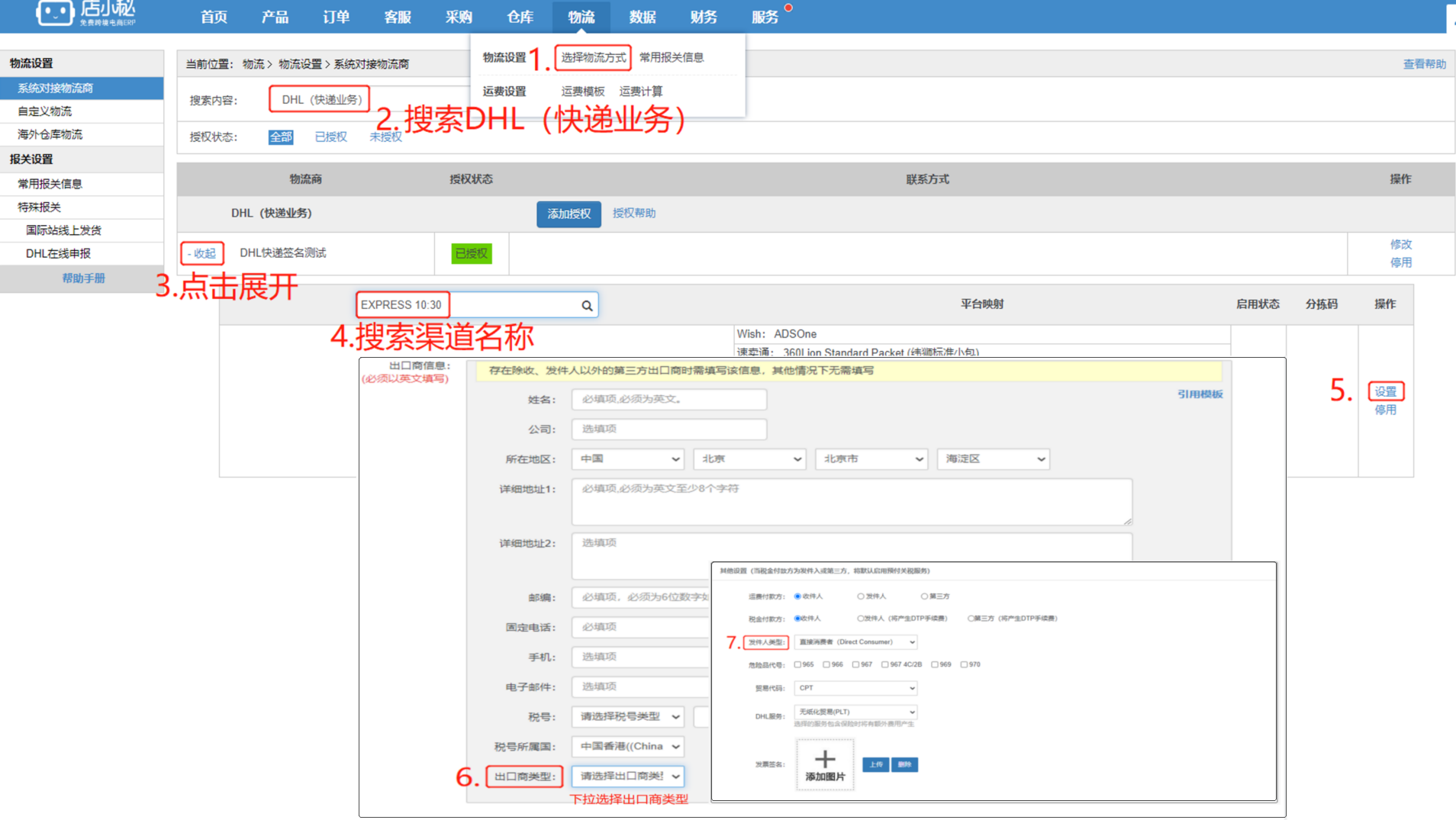
Task: Click the 设置 link for the channel
Action: (1385, 391)
